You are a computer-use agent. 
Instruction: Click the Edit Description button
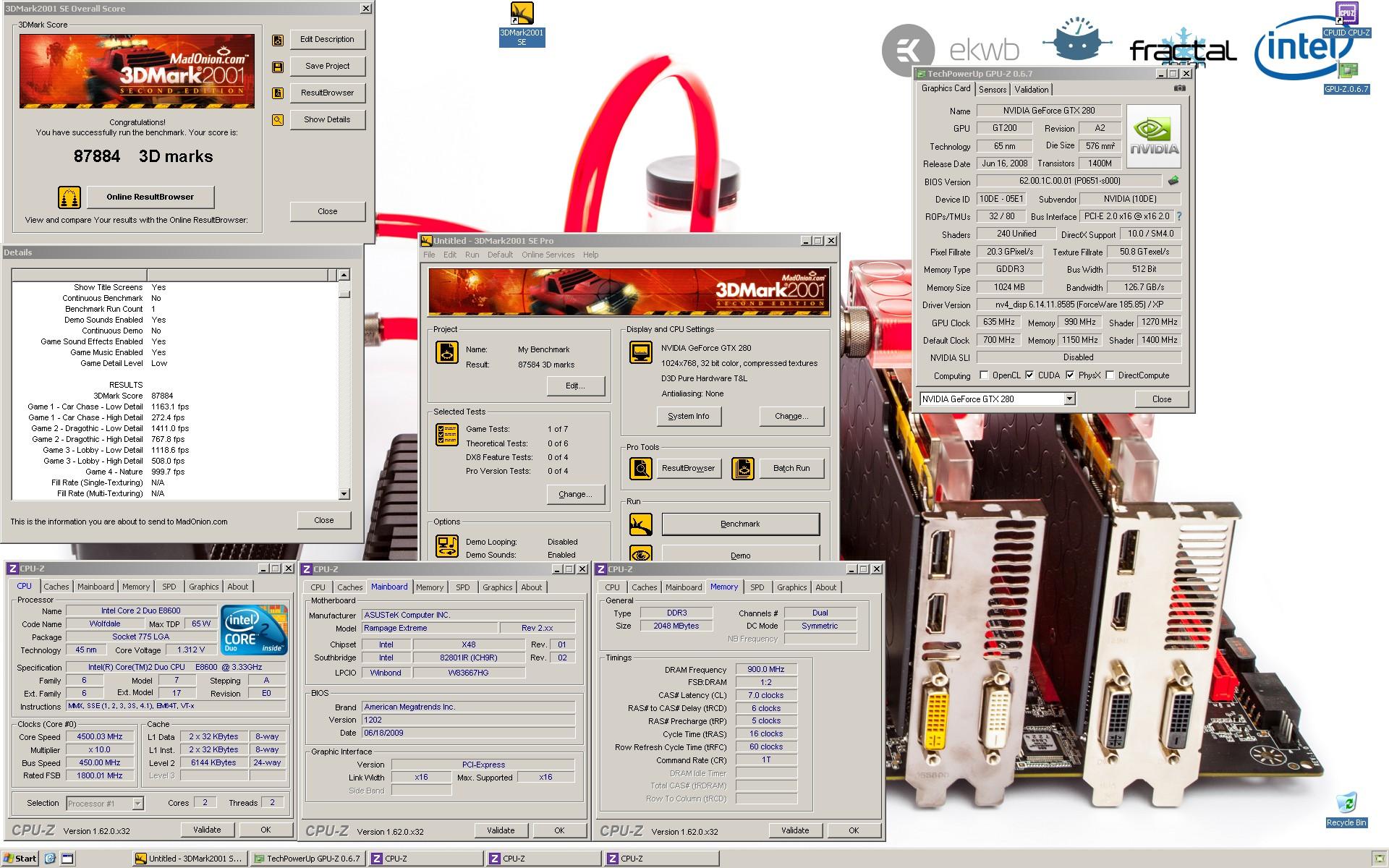point(327,39)
